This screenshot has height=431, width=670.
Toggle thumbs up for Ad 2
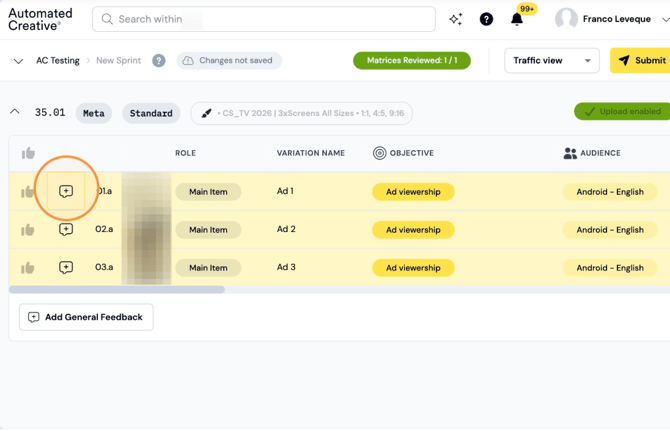28,230
